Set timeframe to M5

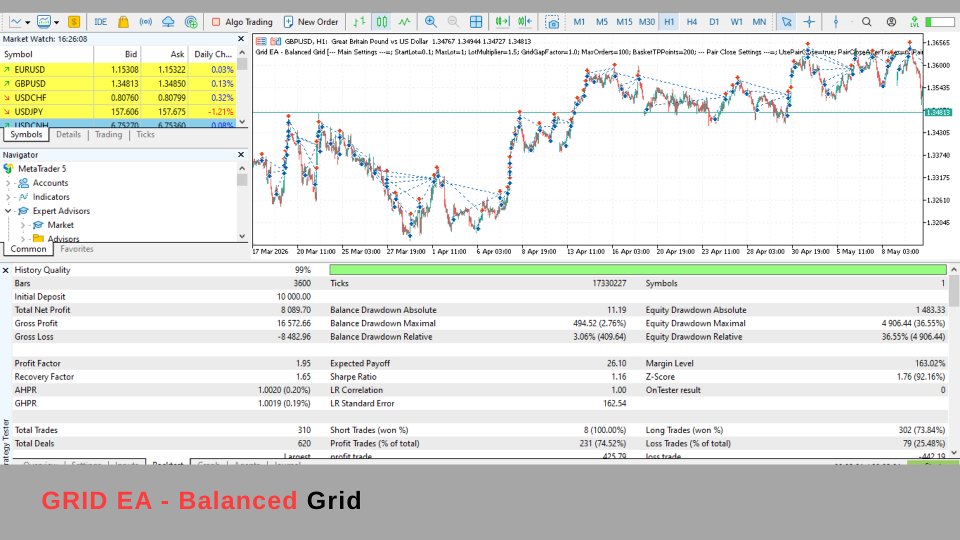tap(602, 22)
